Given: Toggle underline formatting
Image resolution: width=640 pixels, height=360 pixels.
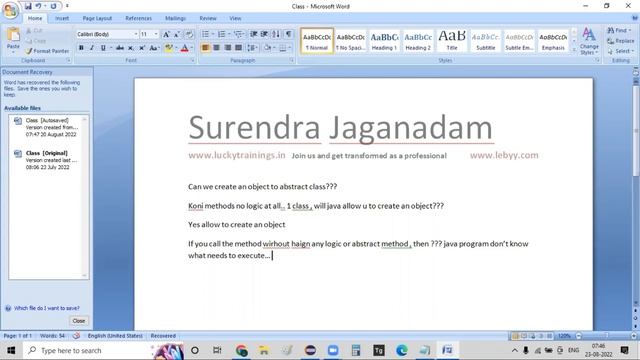Looking at the screenshot, I should point(103,48).
